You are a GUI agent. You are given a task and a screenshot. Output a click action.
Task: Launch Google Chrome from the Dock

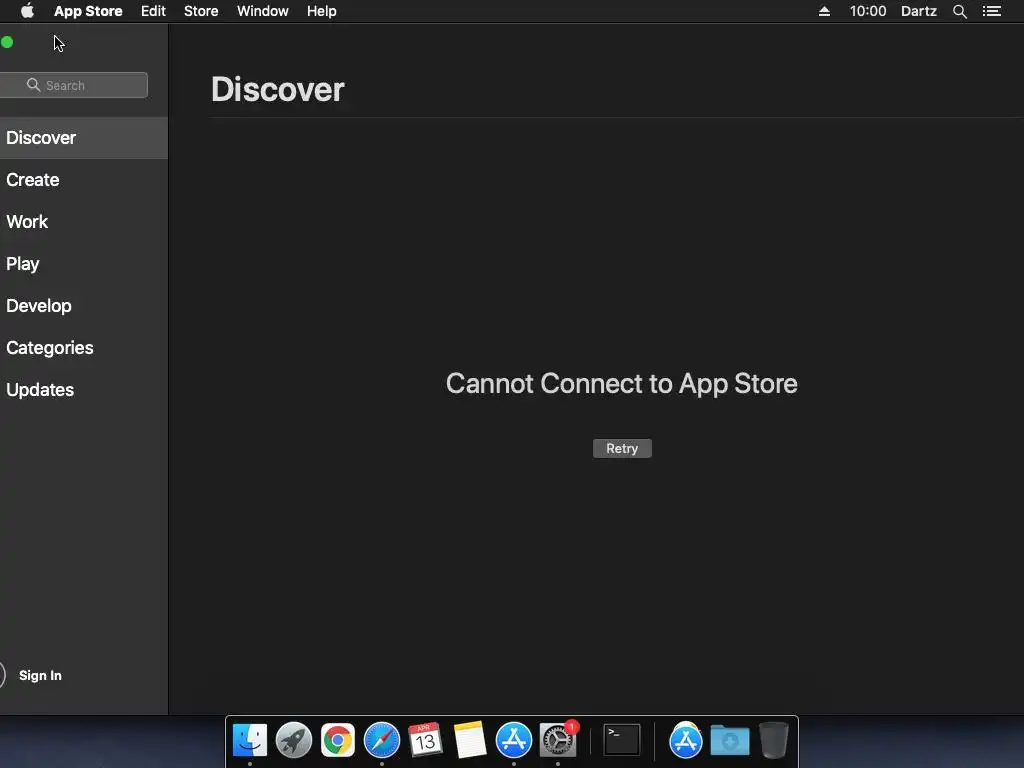click(338, 740)
